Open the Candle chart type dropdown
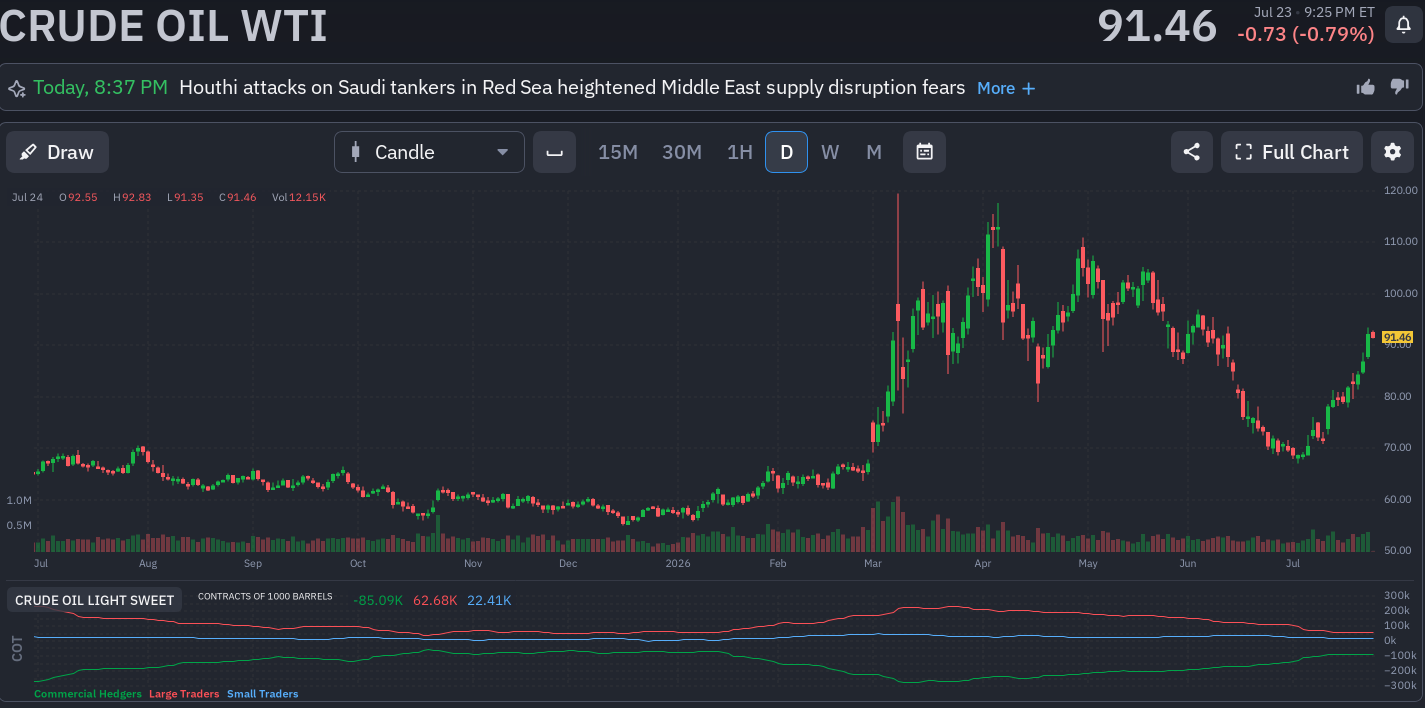The height and width of the screenshot is (708, 1425). coord(429,152)
